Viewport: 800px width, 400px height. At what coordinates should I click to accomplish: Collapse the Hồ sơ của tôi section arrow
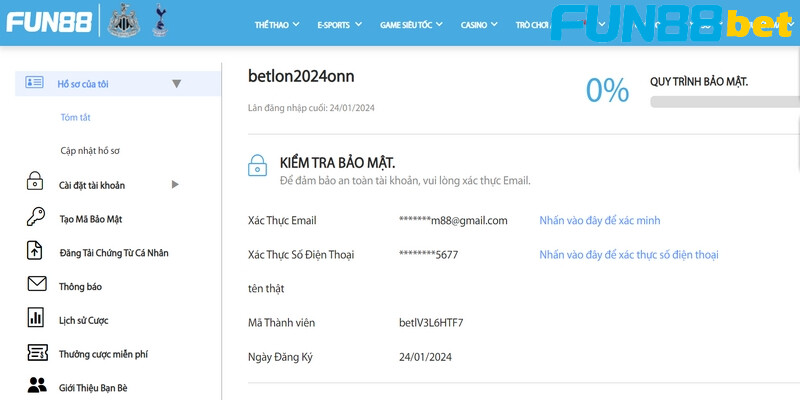(177, 84)
